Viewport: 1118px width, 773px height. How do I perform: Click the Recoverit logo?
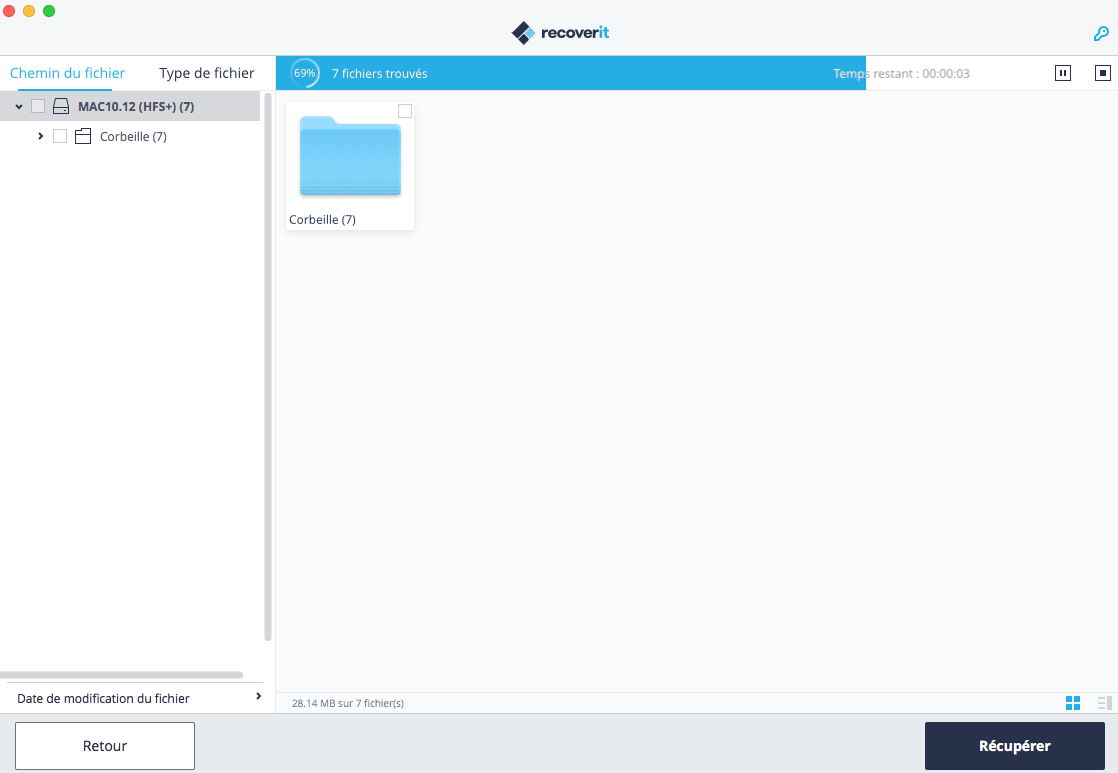[x=560, y=33]
